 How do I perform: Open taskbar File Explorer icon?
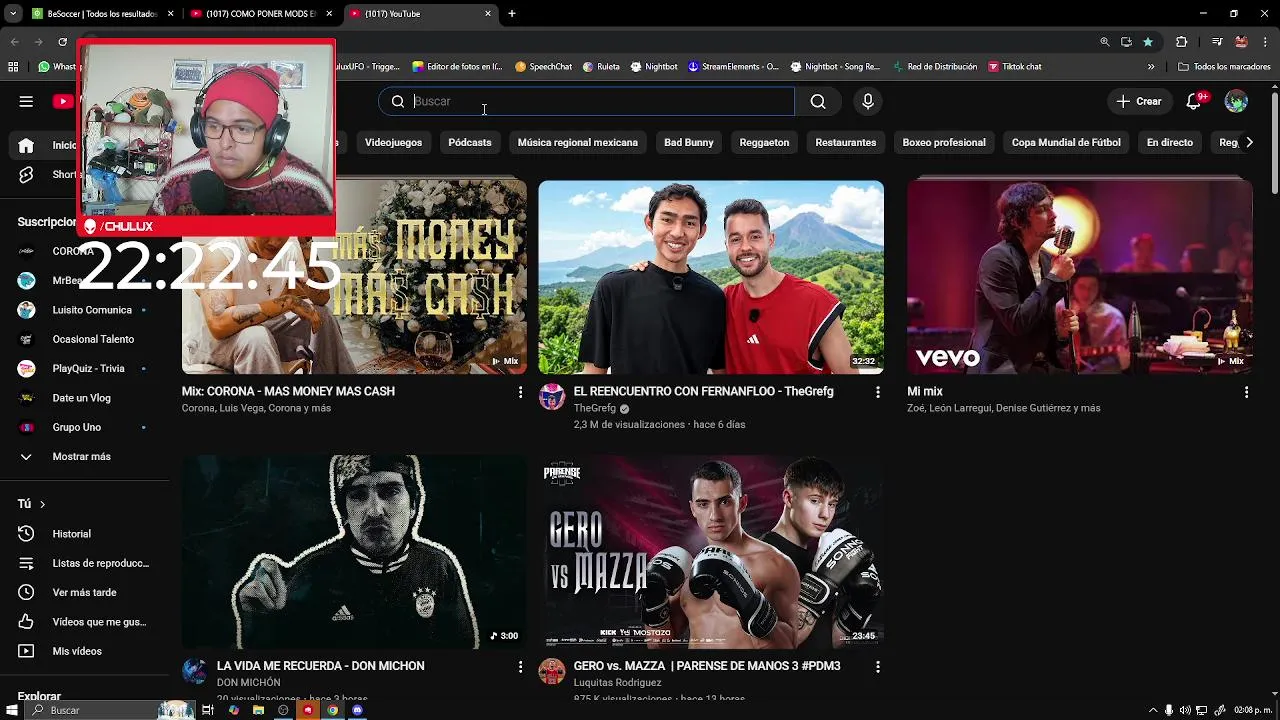[x=258, y=710]
